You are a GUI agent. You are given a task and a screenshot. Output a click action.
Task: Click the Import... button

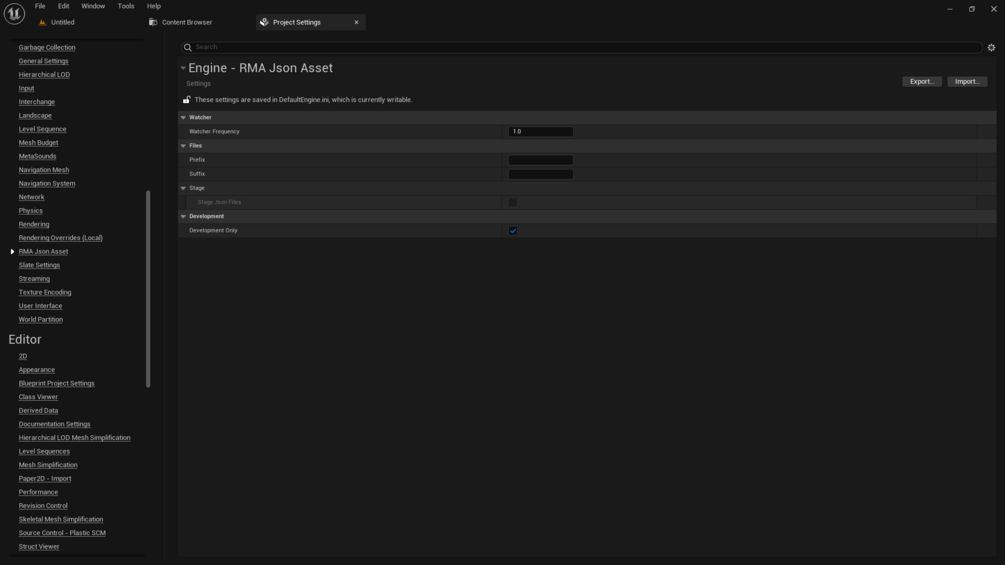pos(967,81)
